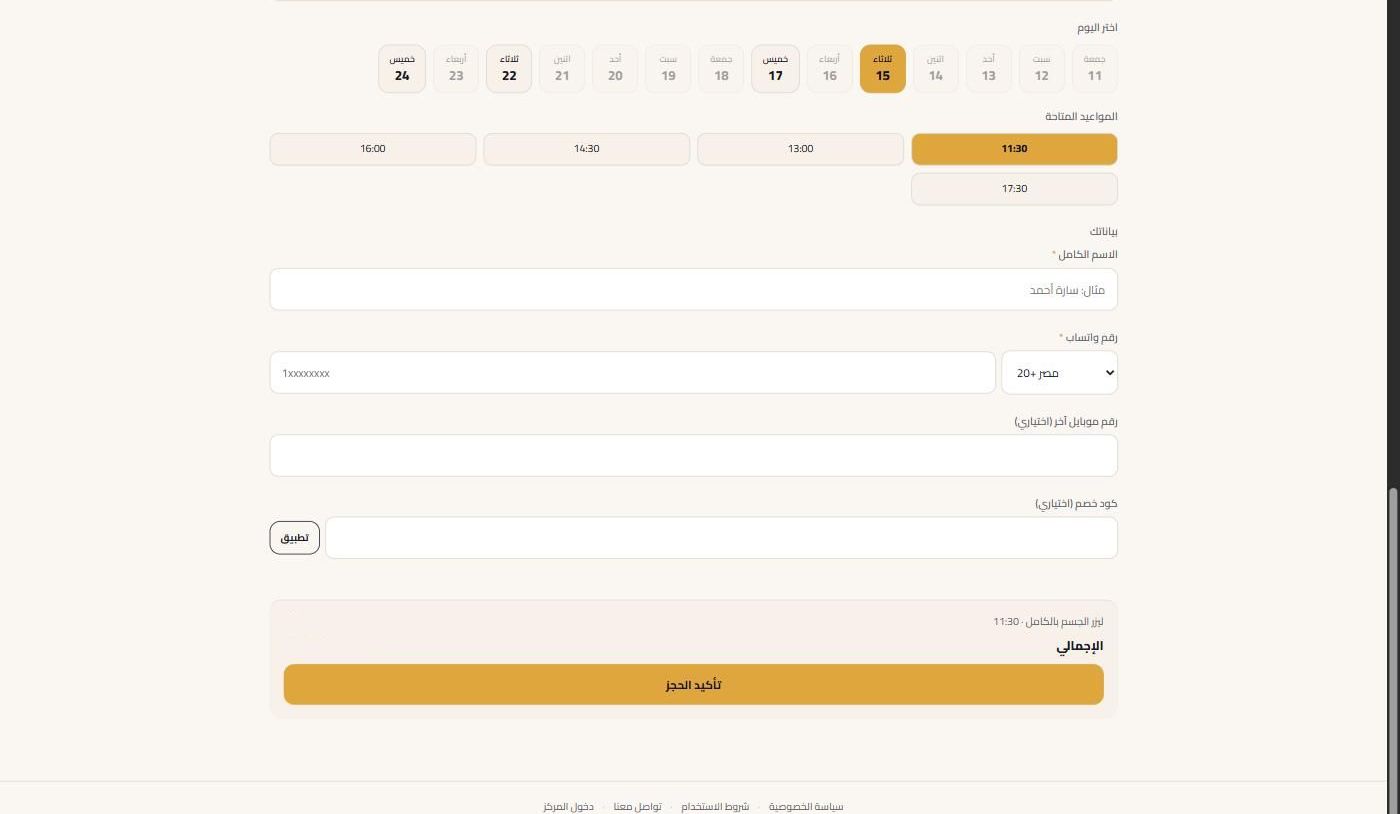This screenshot has height=814, width=1400.
Task: Select the highlighted Tuesday 15 day chip
Action: (x=883, y=69)
